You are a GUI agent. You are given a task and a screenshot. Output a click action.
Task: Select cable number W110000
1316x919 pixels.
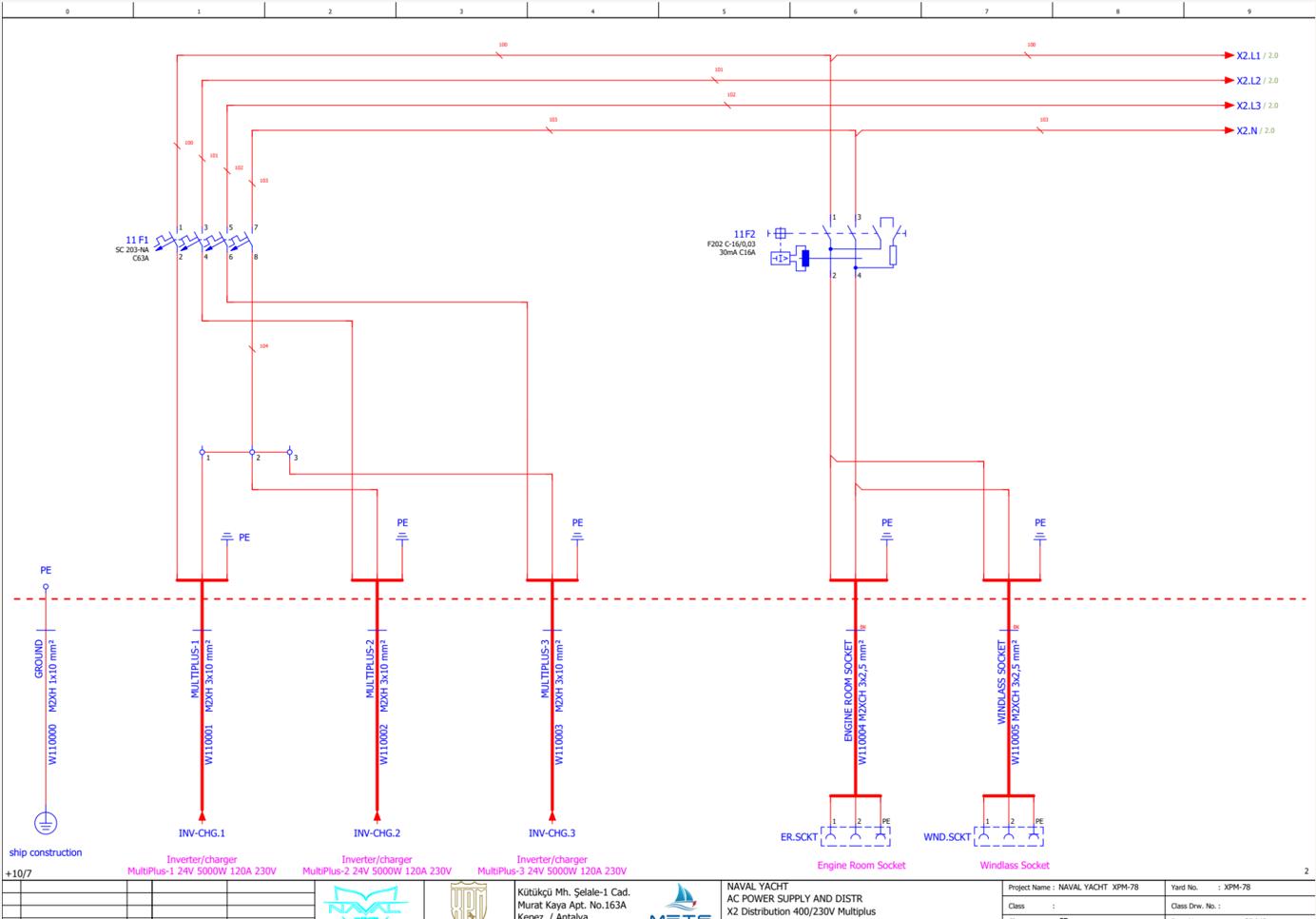pos(52,744)
